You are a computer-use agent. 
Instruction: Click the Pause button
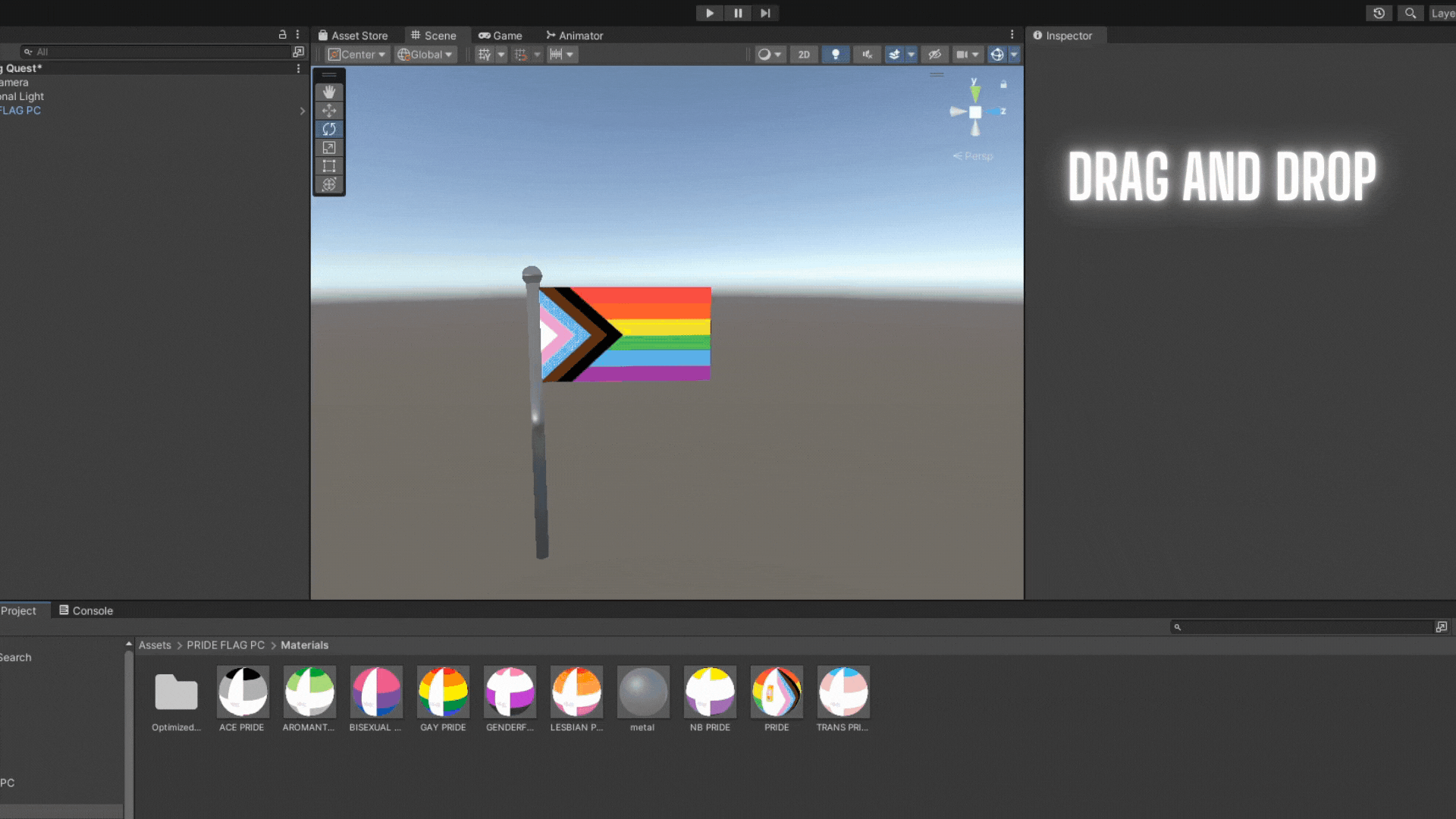click(737, 13)
